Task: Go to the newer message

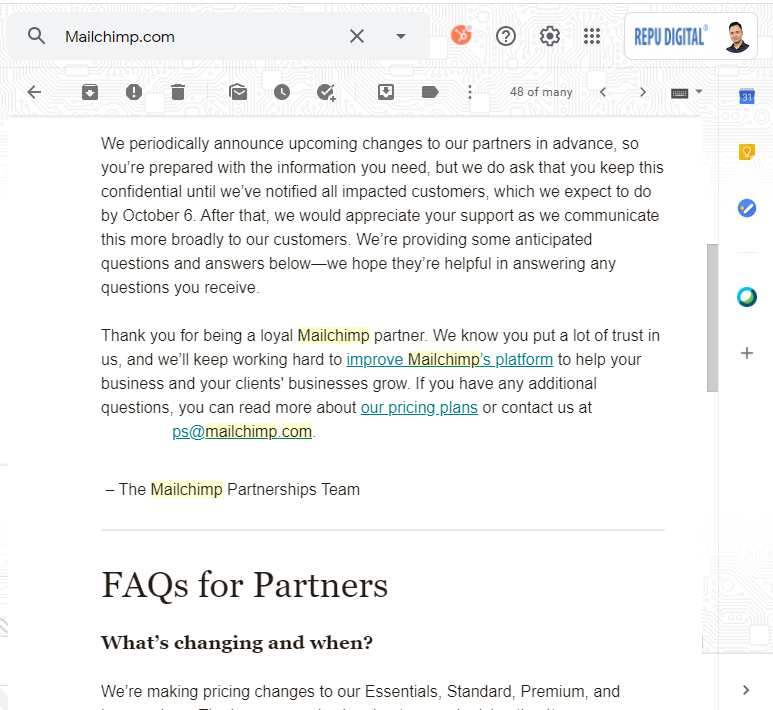Action: [603, 92]
